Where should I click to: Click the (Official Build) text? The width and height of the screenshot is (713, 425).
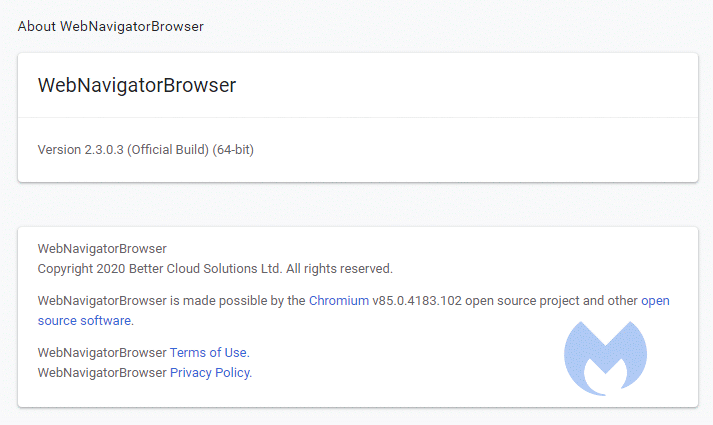pos(168,150)
